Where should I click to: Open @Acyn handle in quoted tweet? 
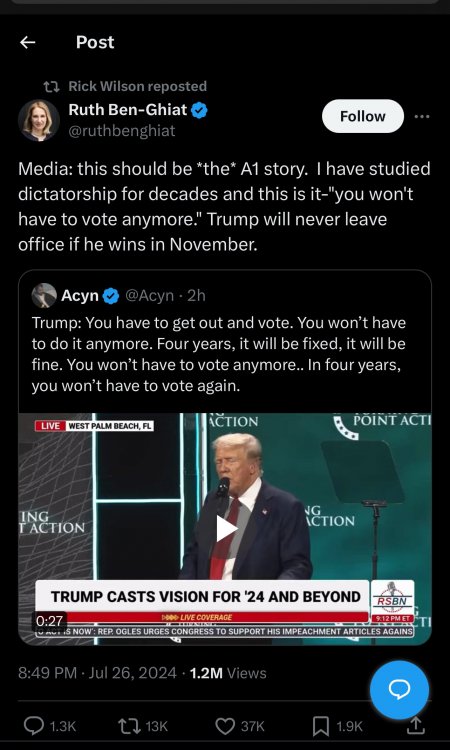click(x=149, y=296)
